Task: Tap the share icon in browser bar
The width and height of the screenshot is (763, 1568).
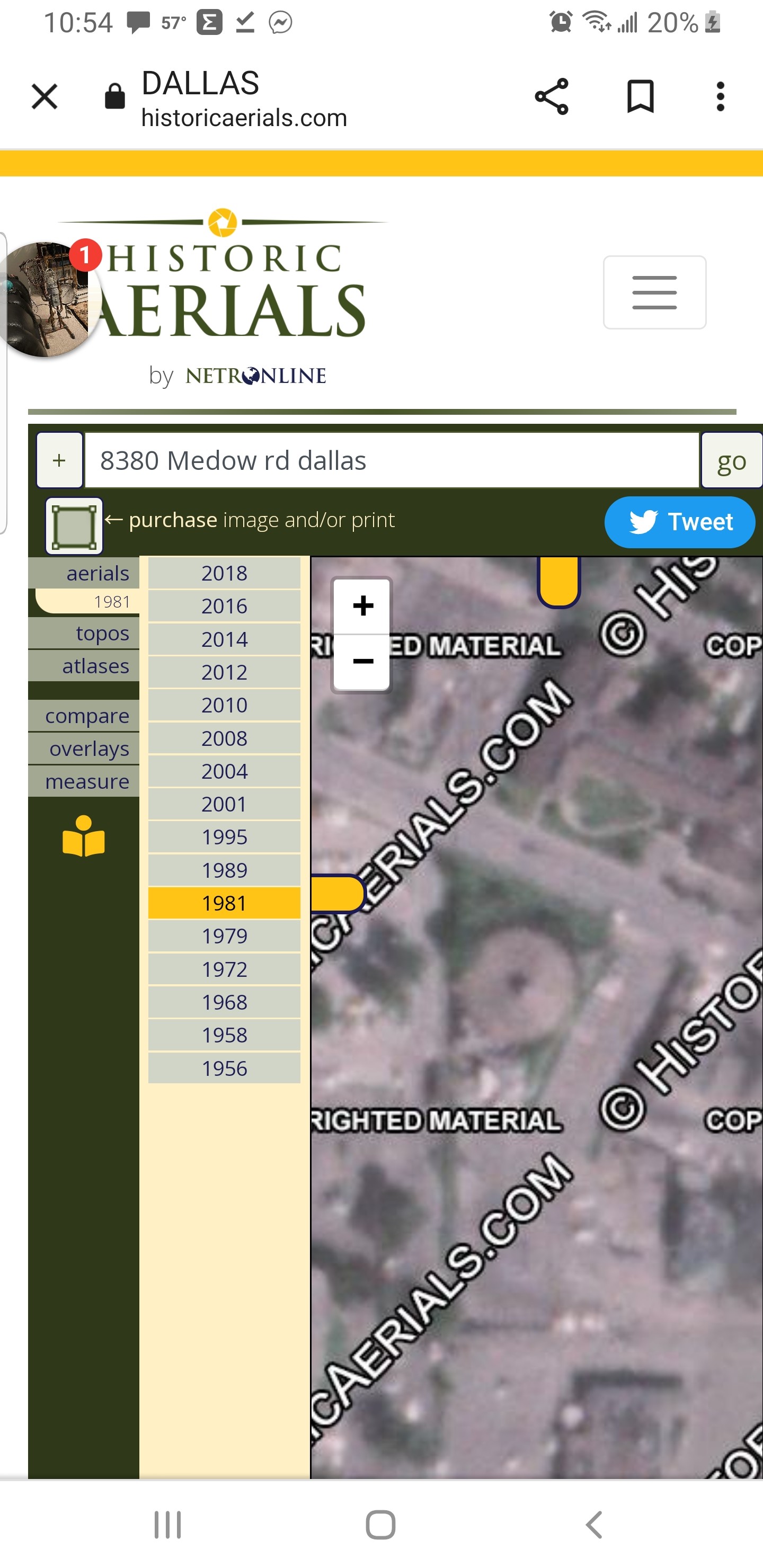Action: click(x=551, y=96)
